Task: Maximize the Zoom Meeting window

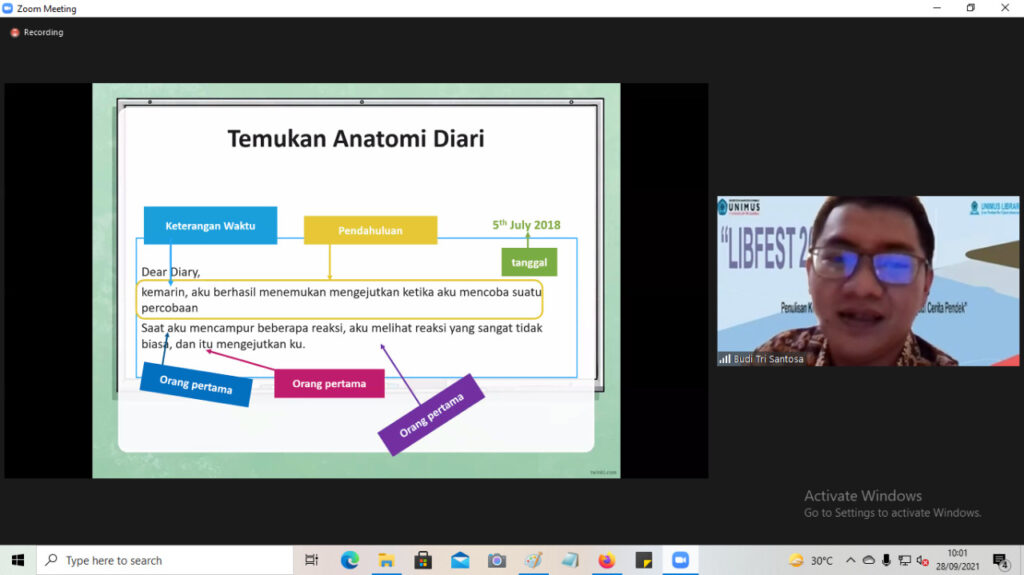Action: [x=970, y=8]
